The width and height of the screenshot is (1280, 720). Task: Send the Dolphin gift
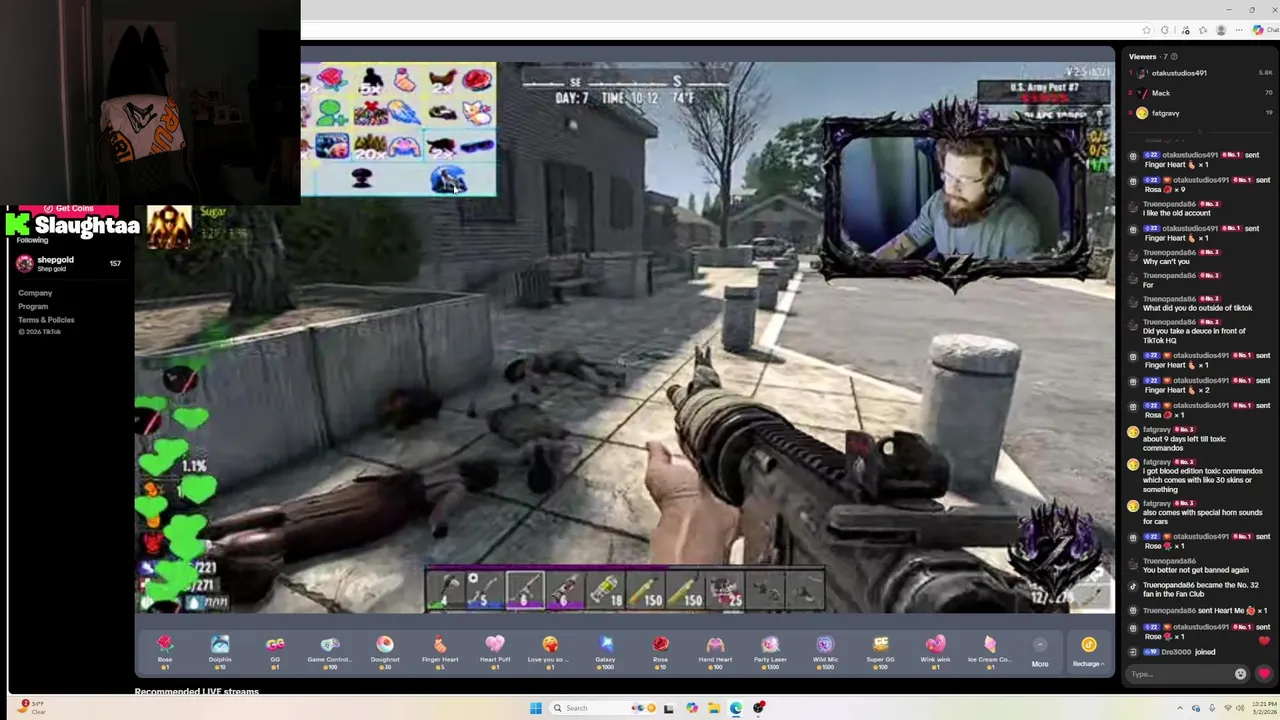[x=220, y=650]
